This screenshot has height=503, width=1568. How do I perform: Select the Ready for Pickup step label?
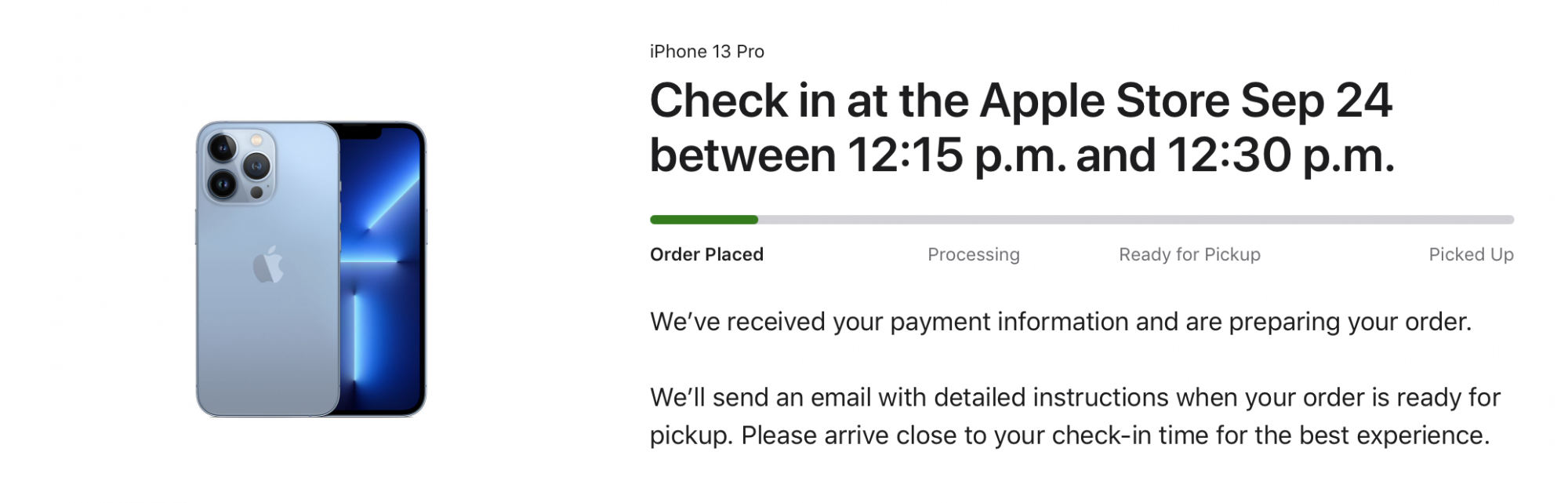coord(1189,254)
